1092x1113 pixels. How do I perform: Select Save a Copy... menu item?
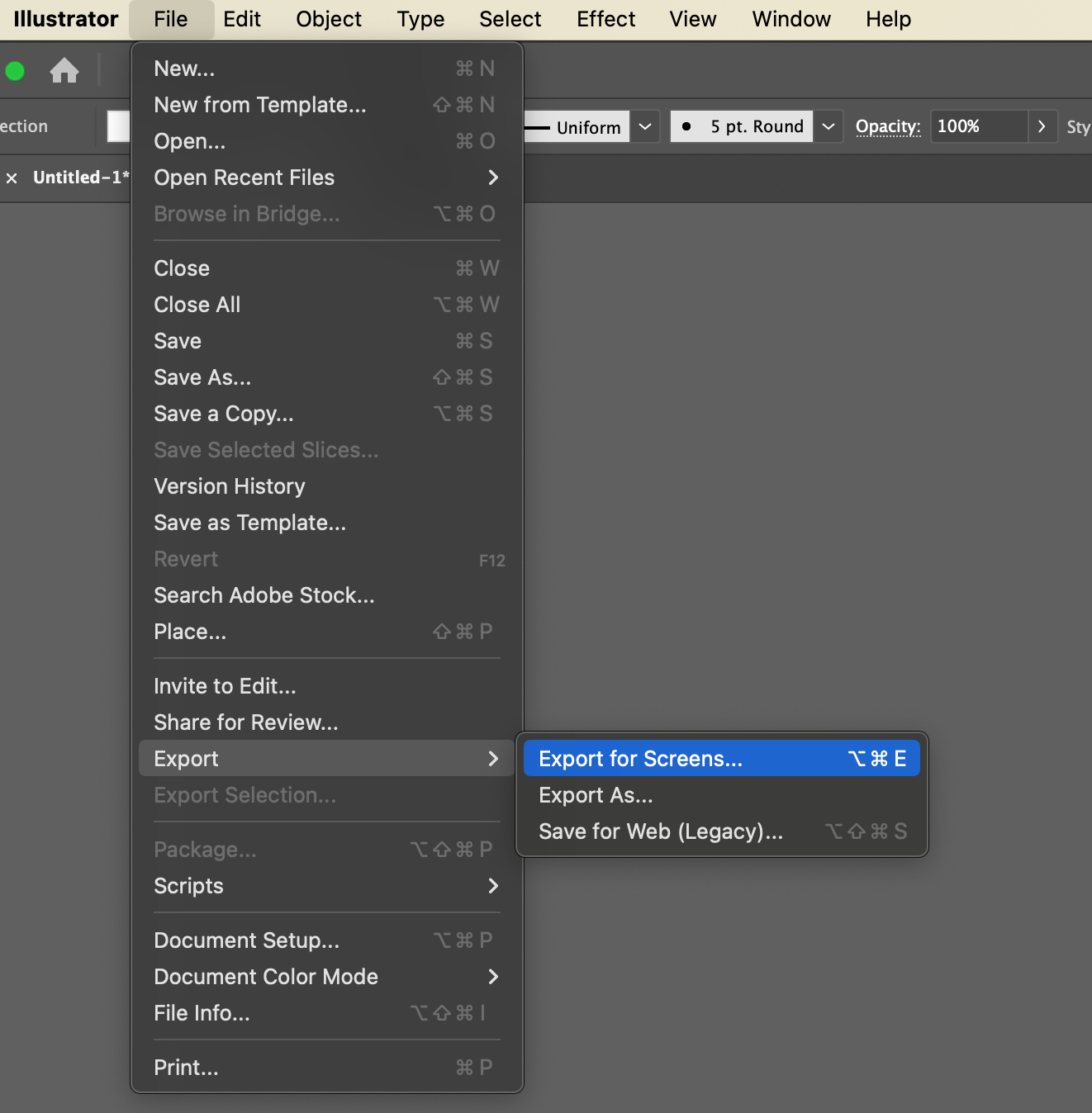pyautogui.click(x=224, y=414)
